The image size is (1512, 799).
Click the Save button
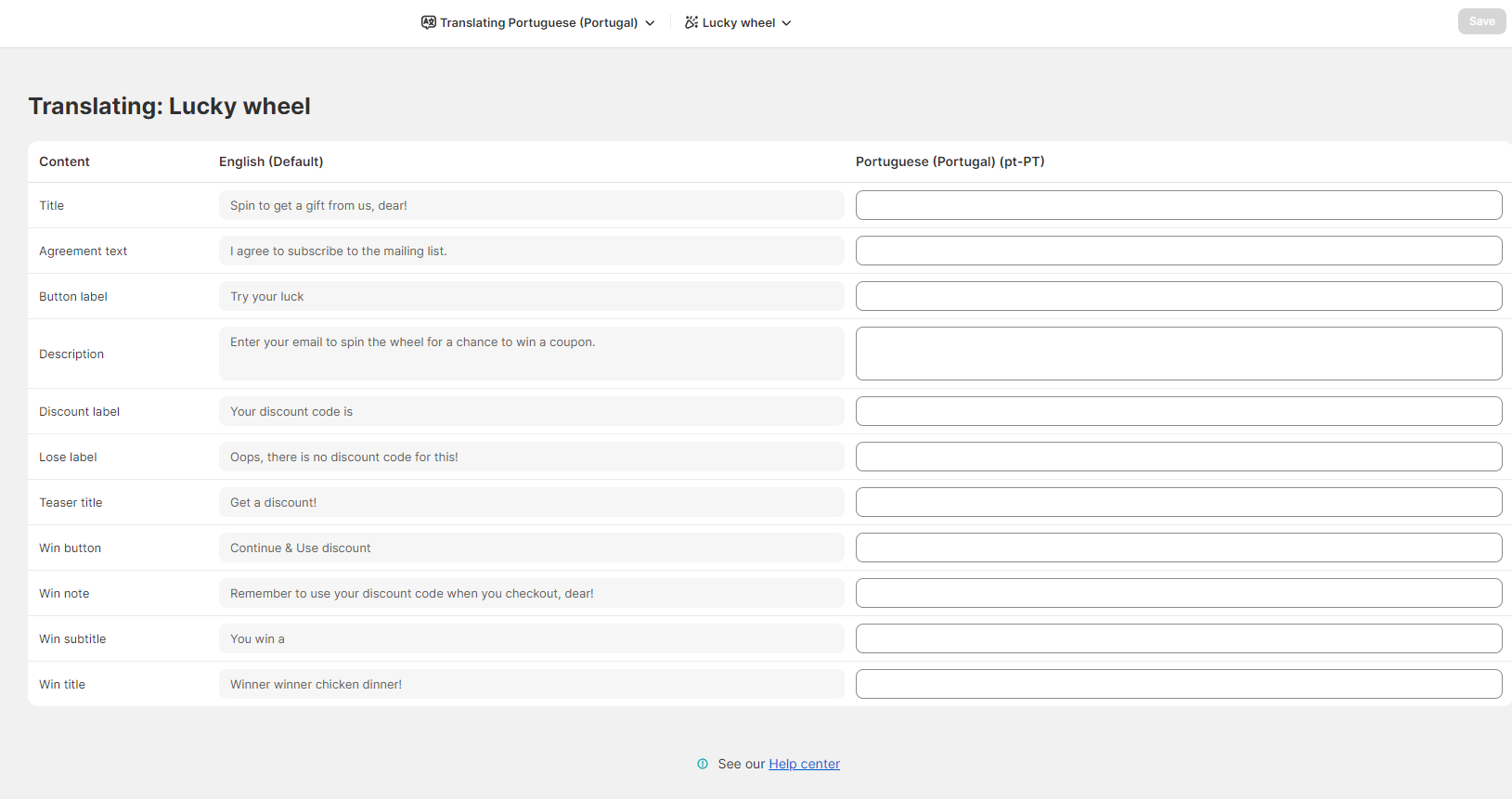point(1481,21)
